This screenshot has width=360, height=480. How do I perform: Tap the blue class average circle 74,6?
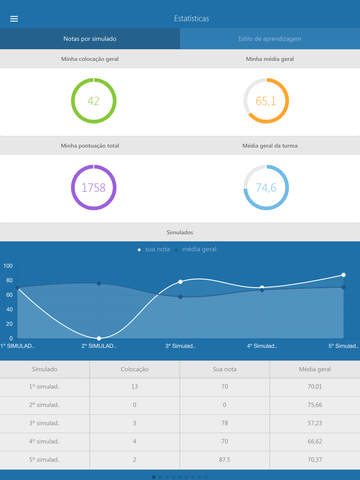(266, 187)
